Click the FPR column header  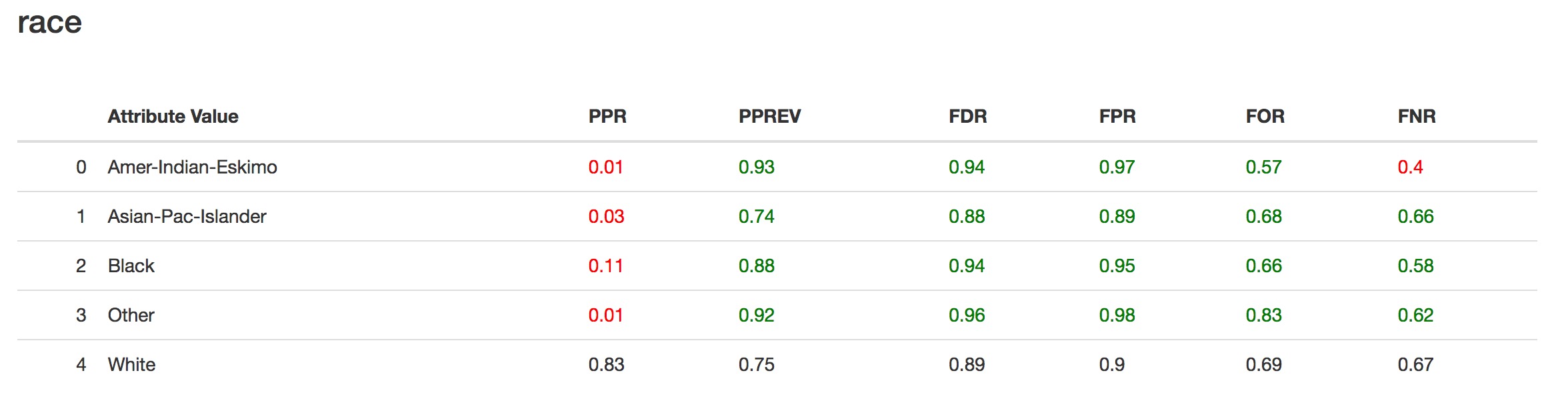coord(1117,116)
